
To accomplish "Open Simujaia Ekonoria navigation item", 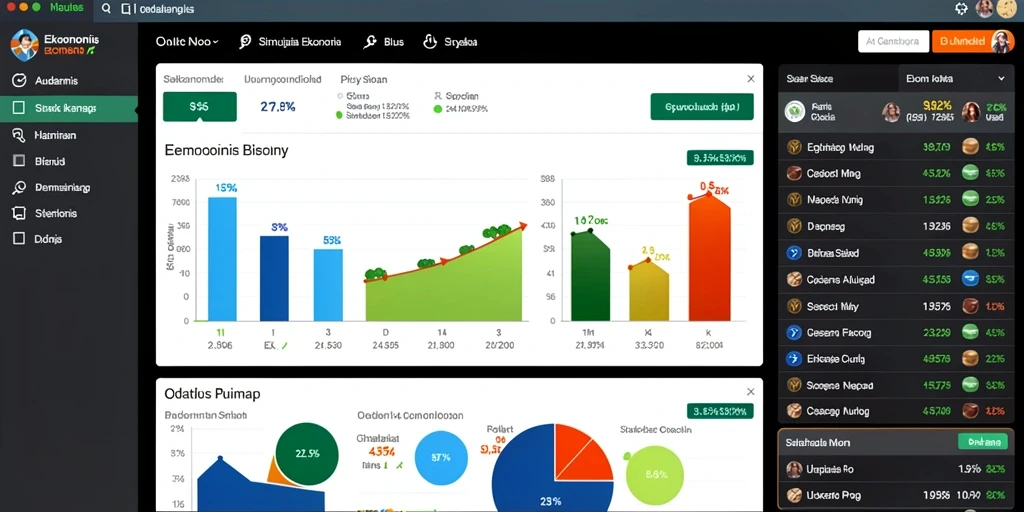I will tap(290, 41).
